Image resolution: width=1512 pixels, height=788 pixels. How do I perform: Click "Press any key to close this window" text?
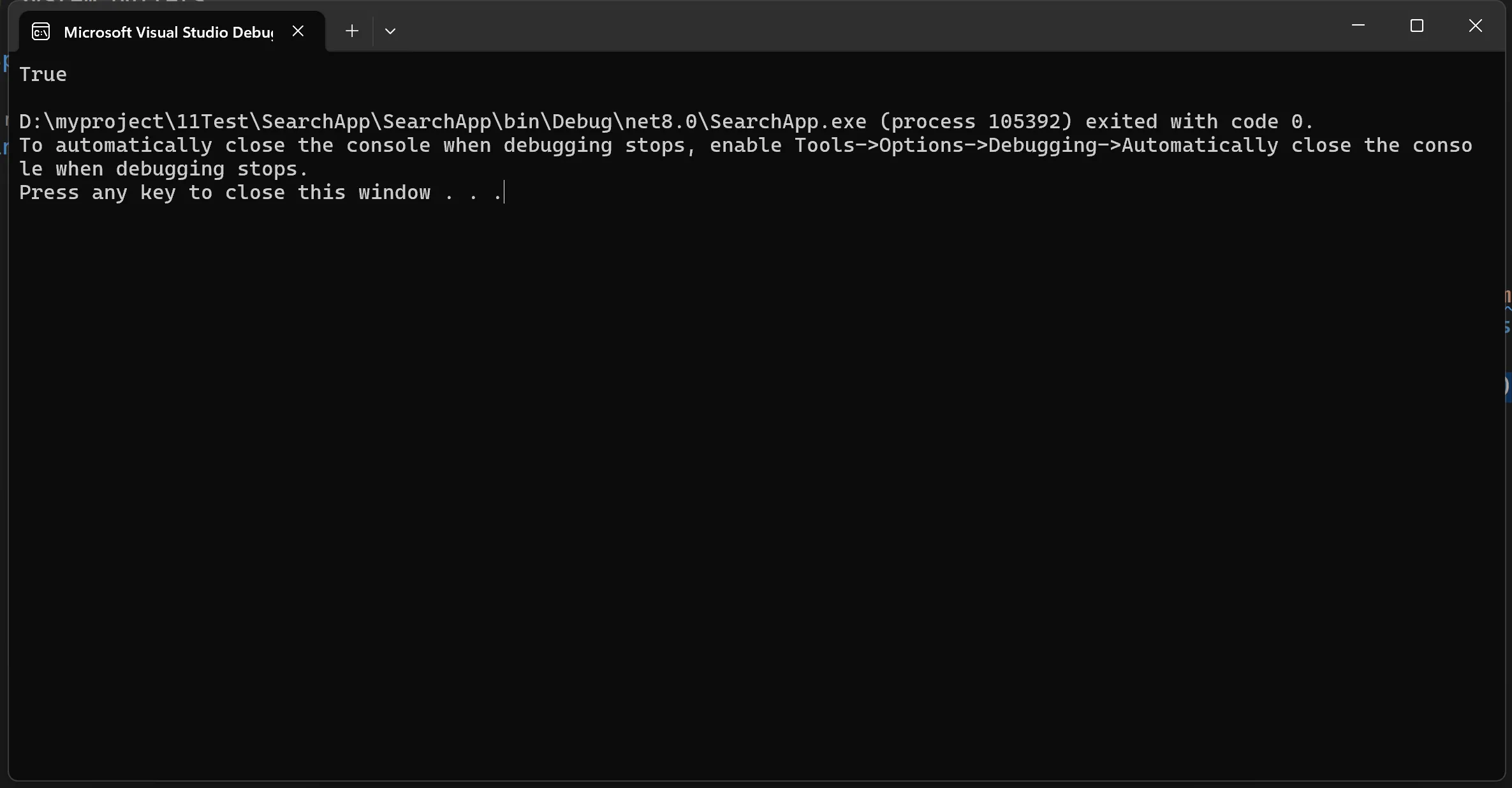[224, 193]
